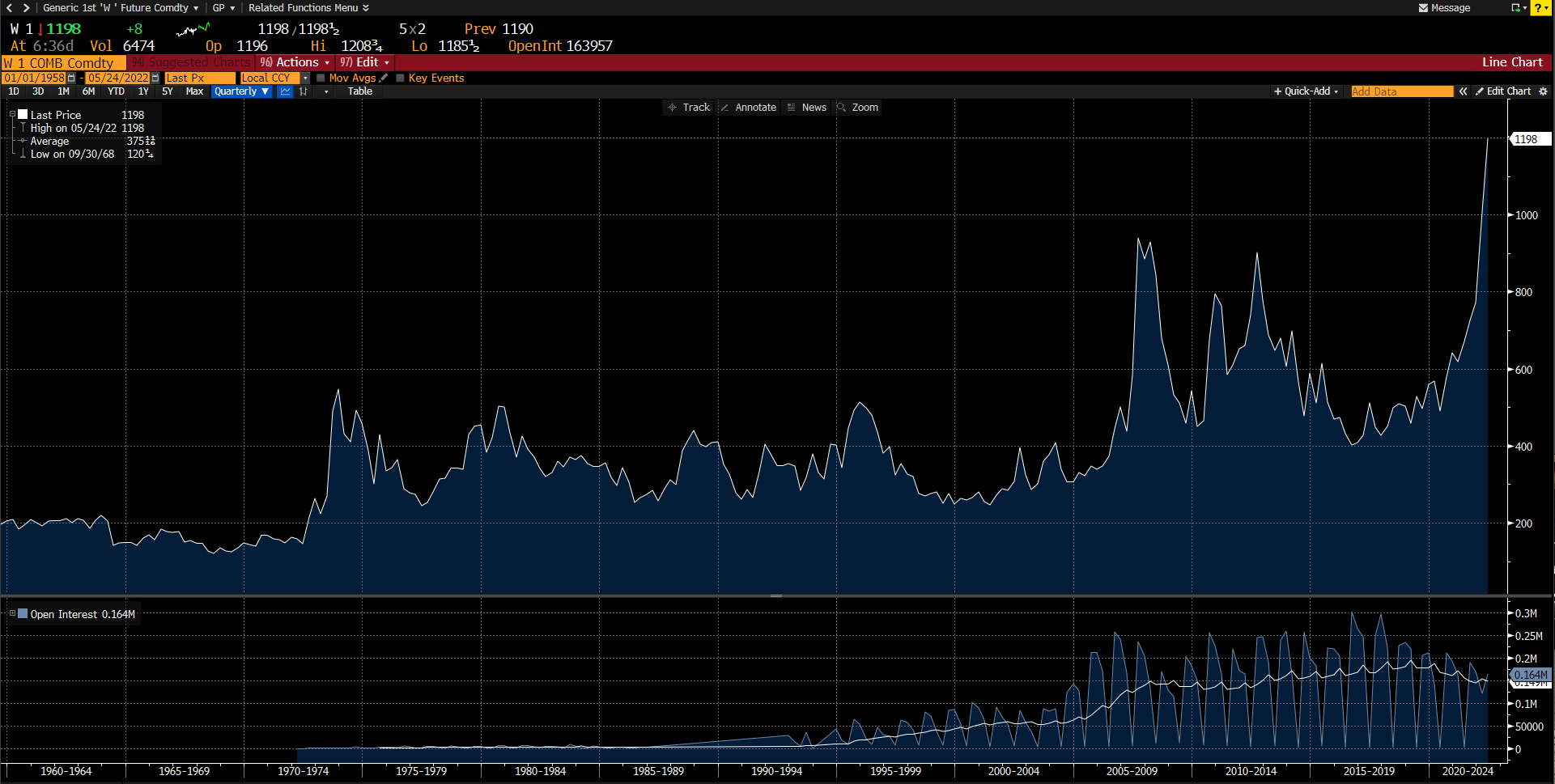Image resolution: width=1555 pixels, height=784 pixels.
Task: Enable the Key Events checkbox
Action: point(400,78)
